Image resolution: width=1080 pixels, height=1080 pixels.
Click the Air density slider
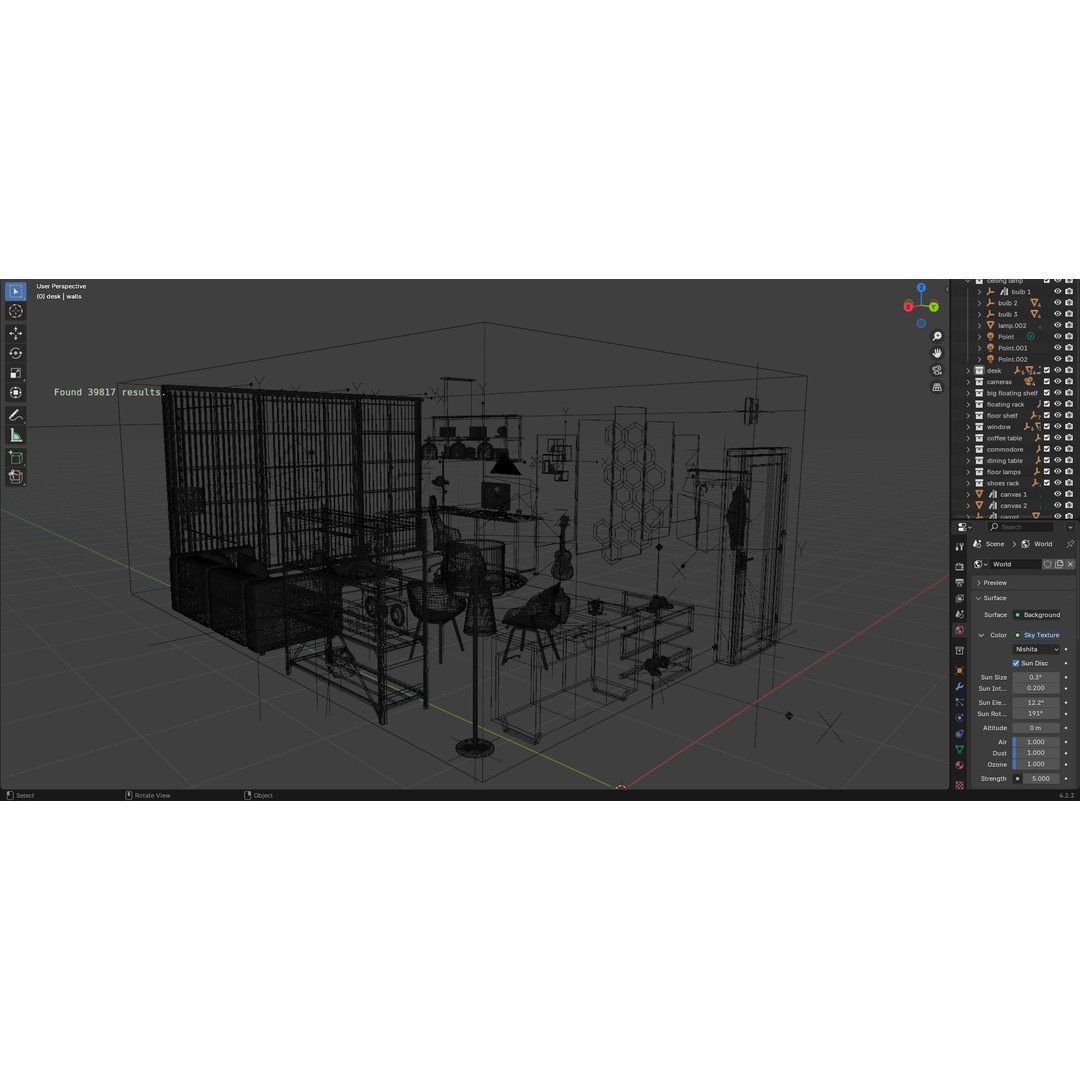click(1036, 742)
